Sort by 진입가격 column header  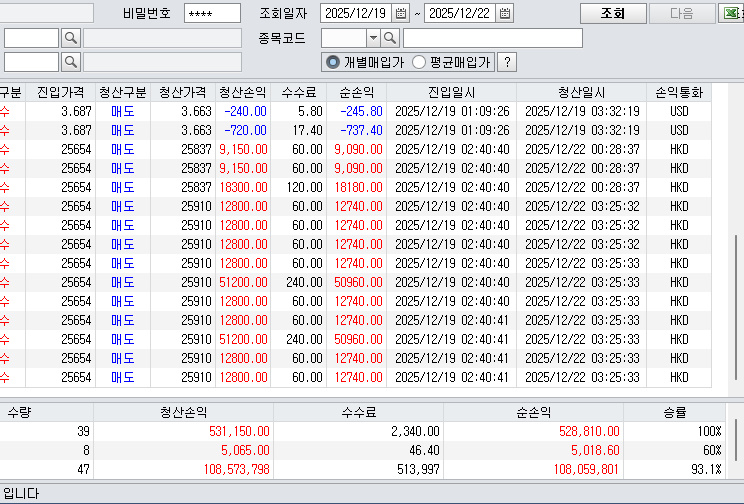pos(61,92)
